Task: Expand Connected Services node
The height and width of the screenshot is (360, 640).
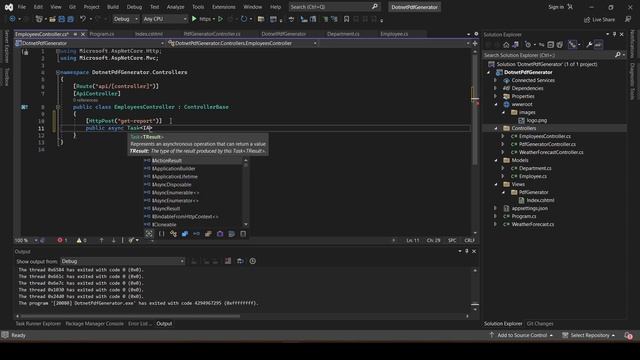Action: click(x=496, y=80)
